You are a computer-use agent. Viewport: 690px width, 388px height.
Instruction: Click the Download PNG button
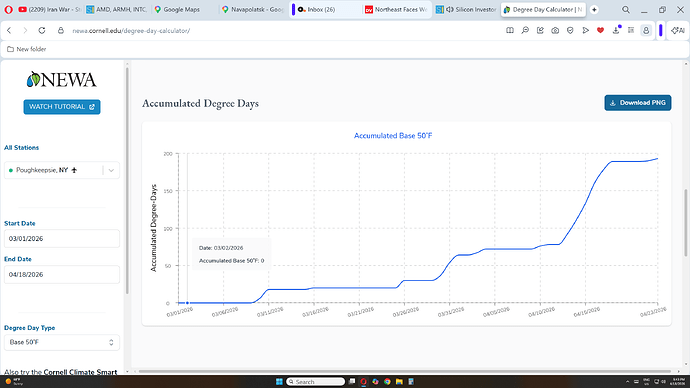click(x=638, y=102)
